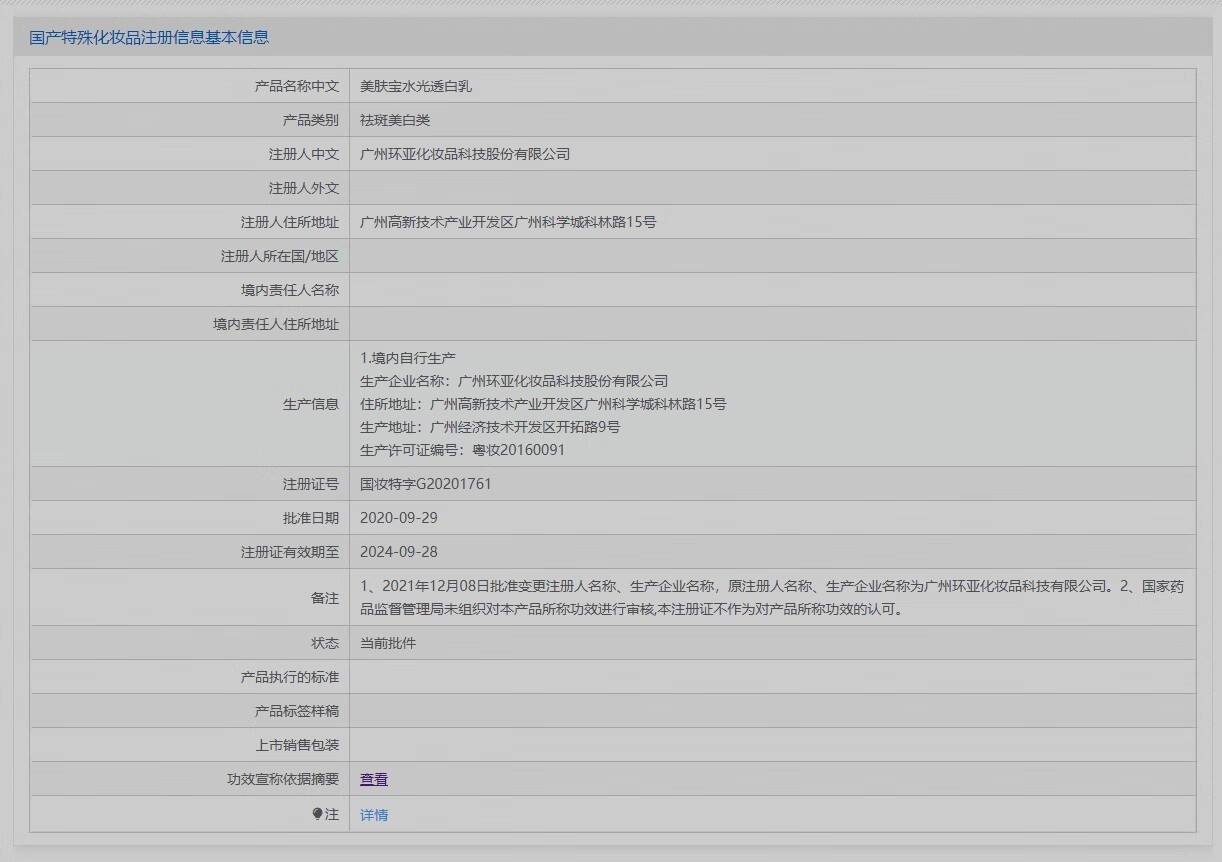Click the lightbulb icon beside 注
The height and width of the screenshot is (862, 1222).
318,814
